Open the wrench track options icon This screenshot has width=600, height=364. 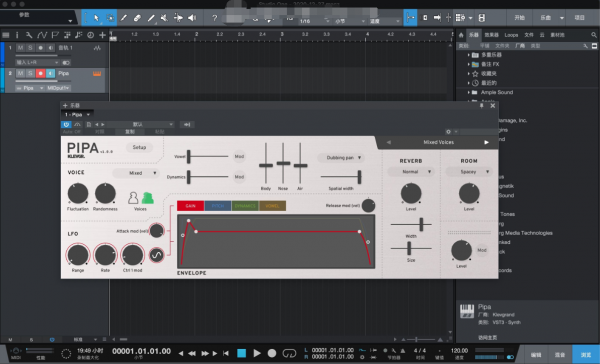[x=29, y=35]
